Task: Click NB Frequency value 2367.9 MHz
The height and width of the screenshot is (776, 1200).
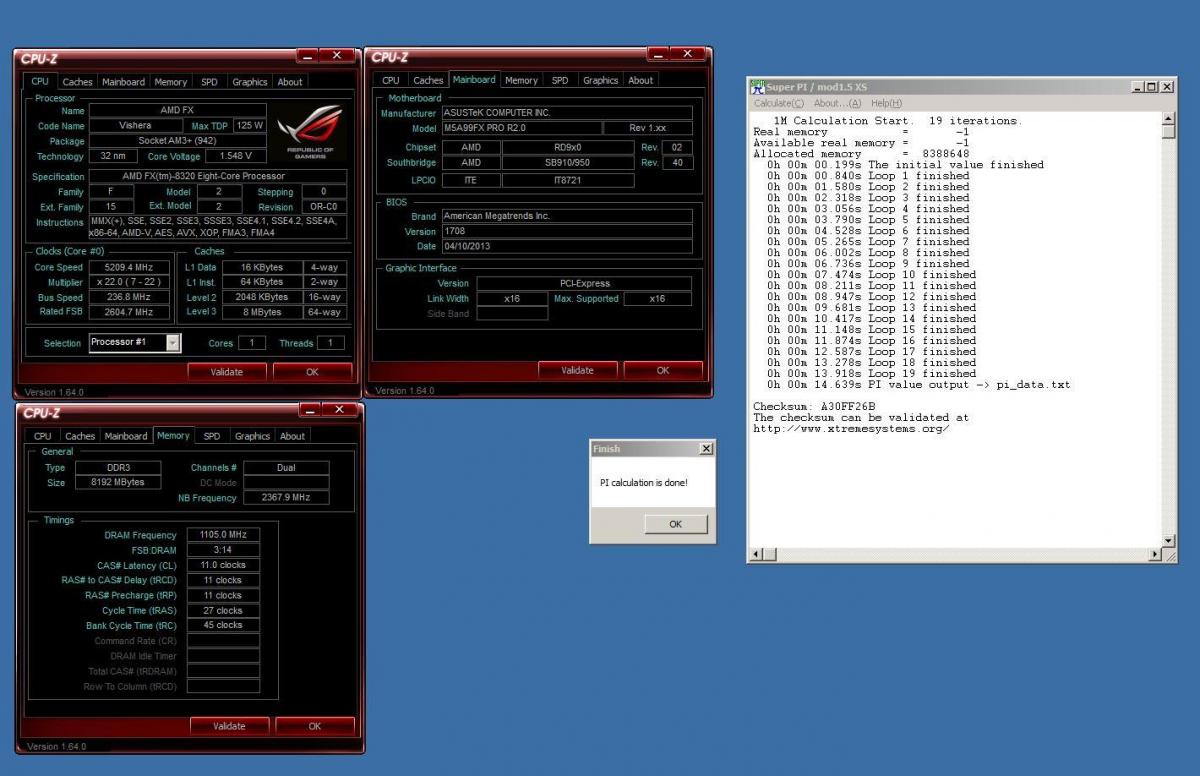Action: click(286, 498)
